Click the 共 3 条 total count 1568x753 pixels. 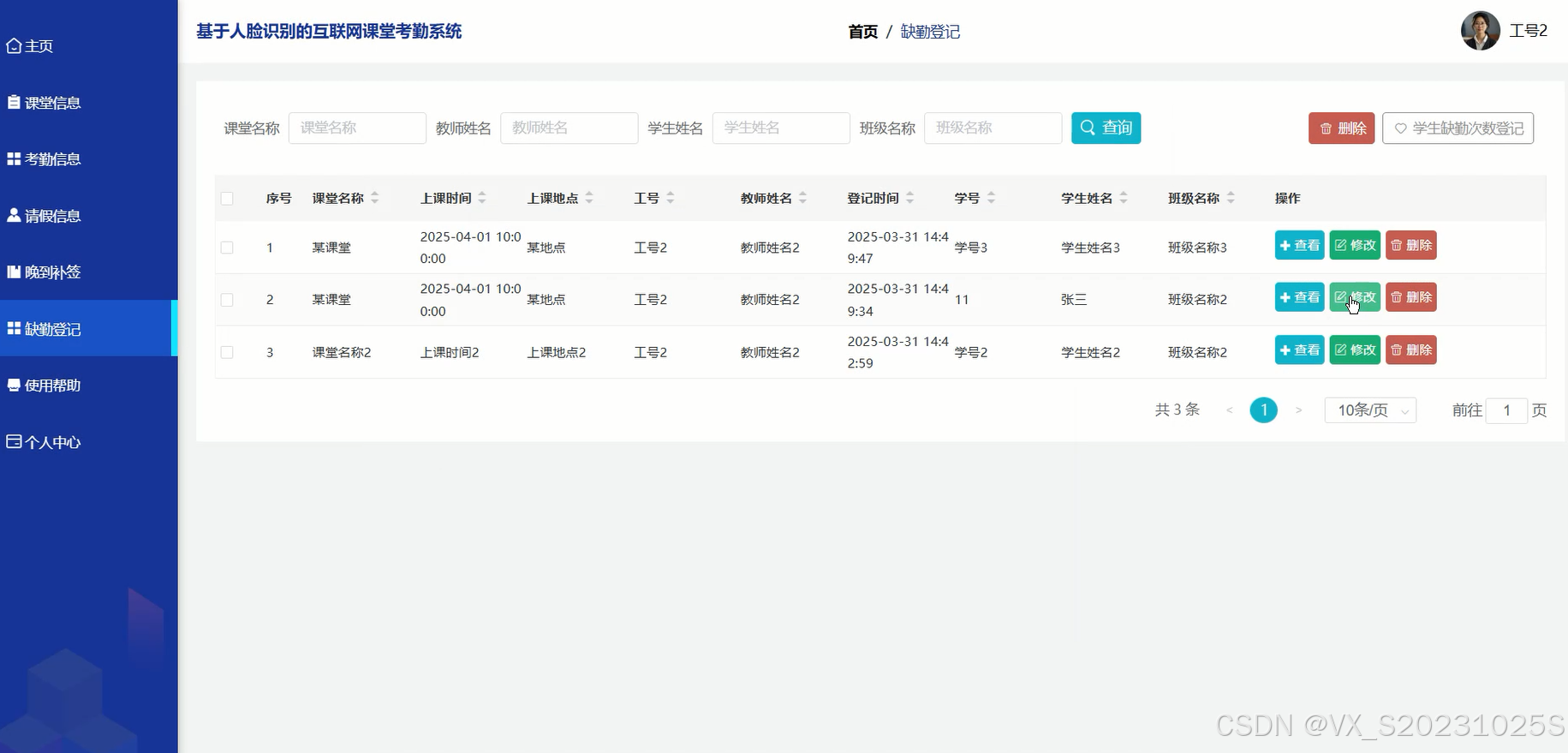pyautogui.click(x=1177, y=410)
